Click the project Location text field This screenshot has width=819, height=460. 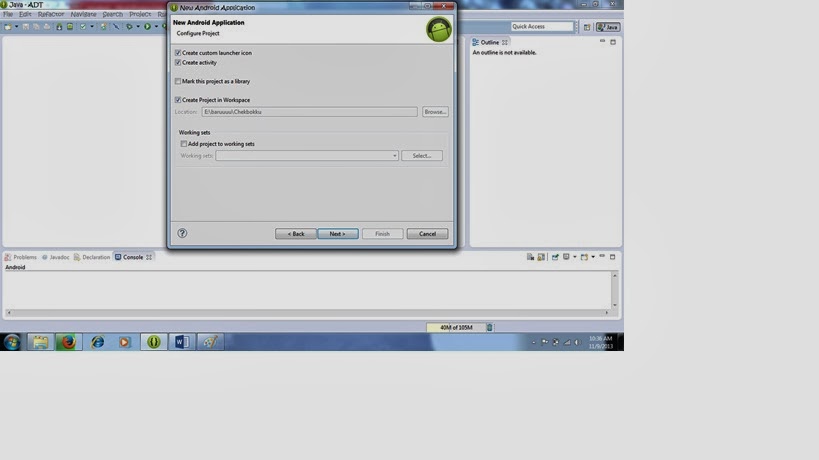tap(310, 112)
